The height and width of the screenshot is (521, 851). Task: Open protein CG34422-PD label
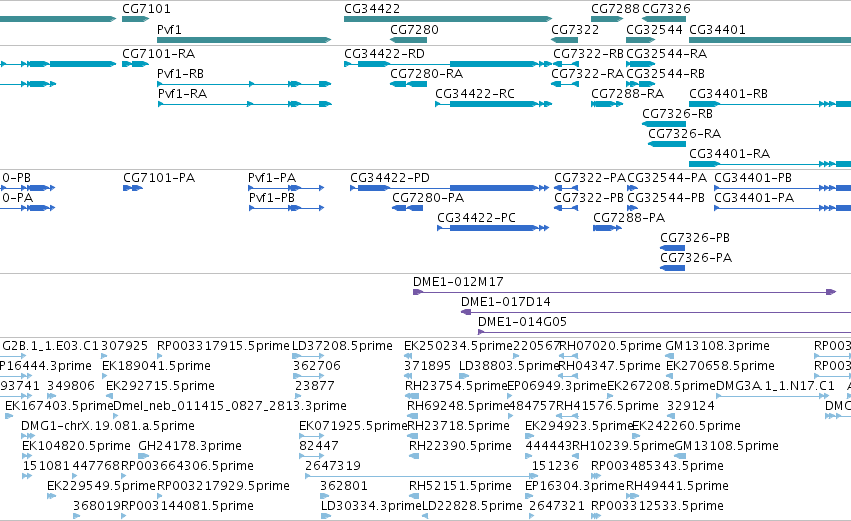coord(390,178)
